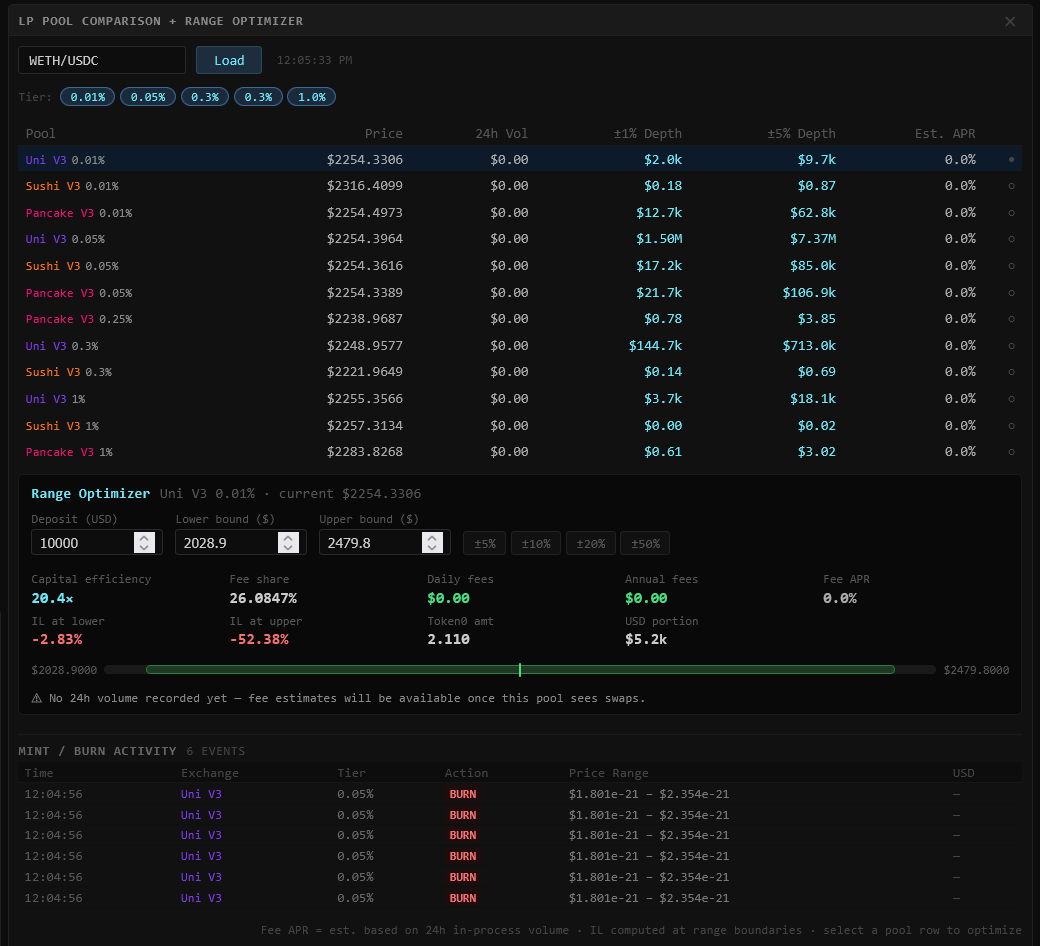The image size is (1040, 946).
Task: Click the 12:05:33 PM timestamp
Action: 314,60
